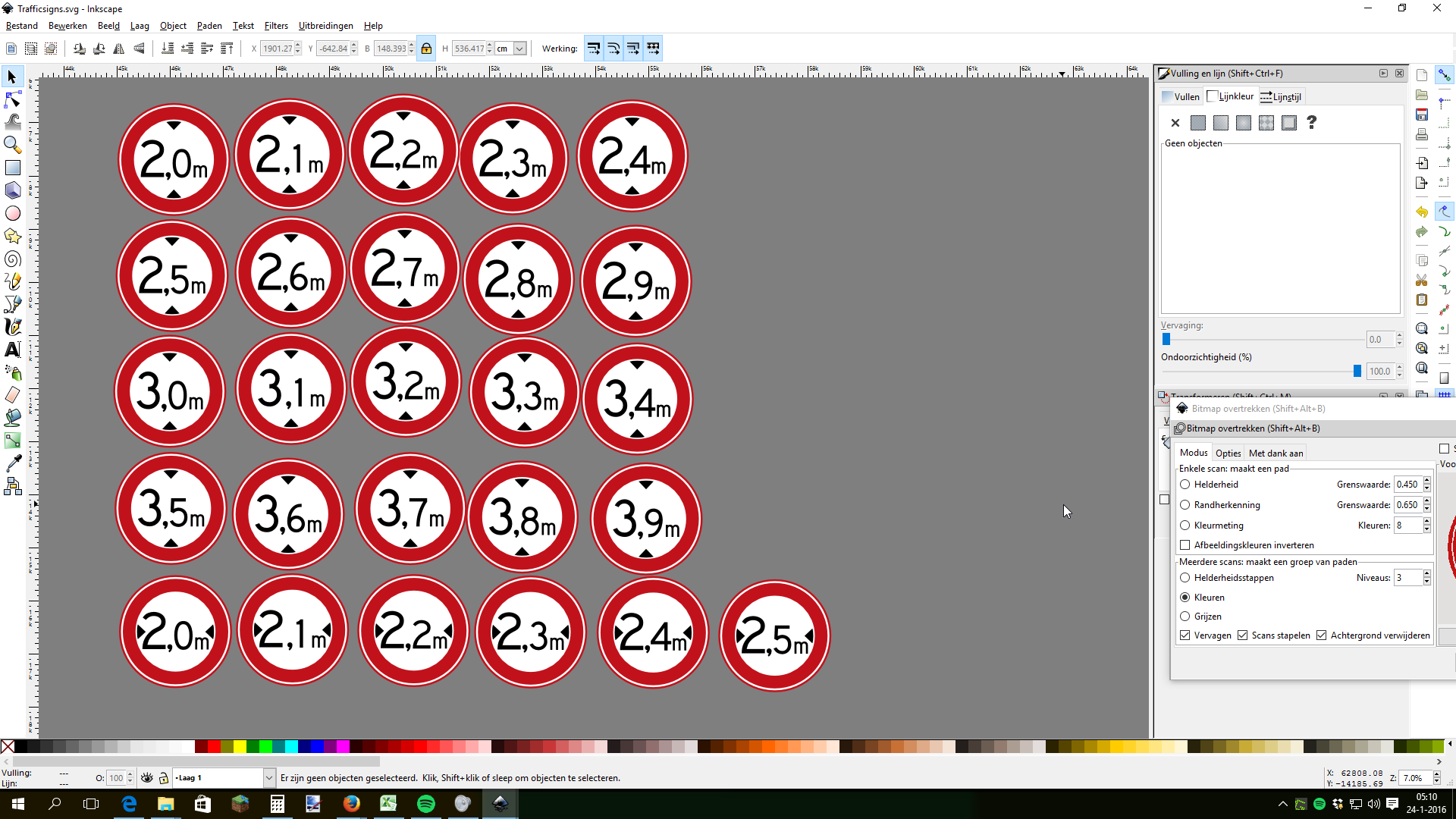This screenshot has width=1456, height=819.
Task: Select the Randherkenning radio button
Action: click(1185, 505)
